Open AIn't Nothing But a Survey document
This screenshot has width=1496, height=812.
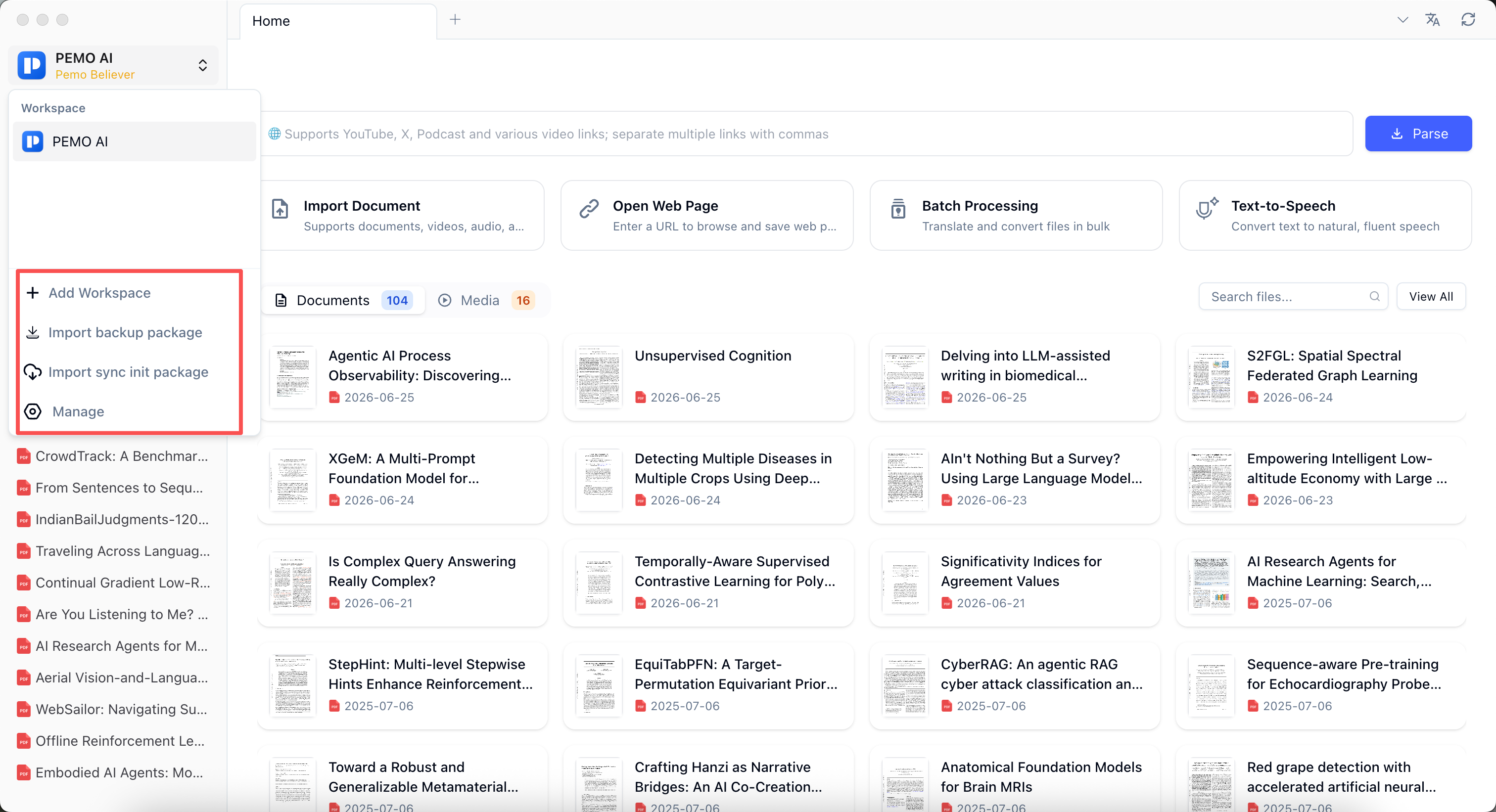[1015, 479]
